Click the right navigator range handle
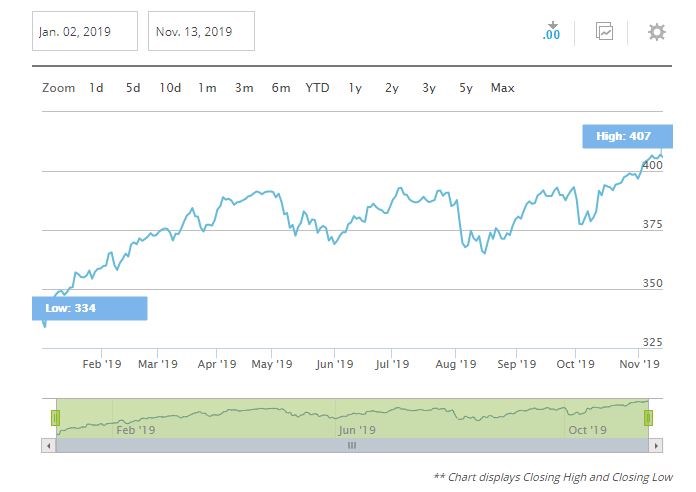The height and width of the screenshot is (492, 696). pos(648,418)
